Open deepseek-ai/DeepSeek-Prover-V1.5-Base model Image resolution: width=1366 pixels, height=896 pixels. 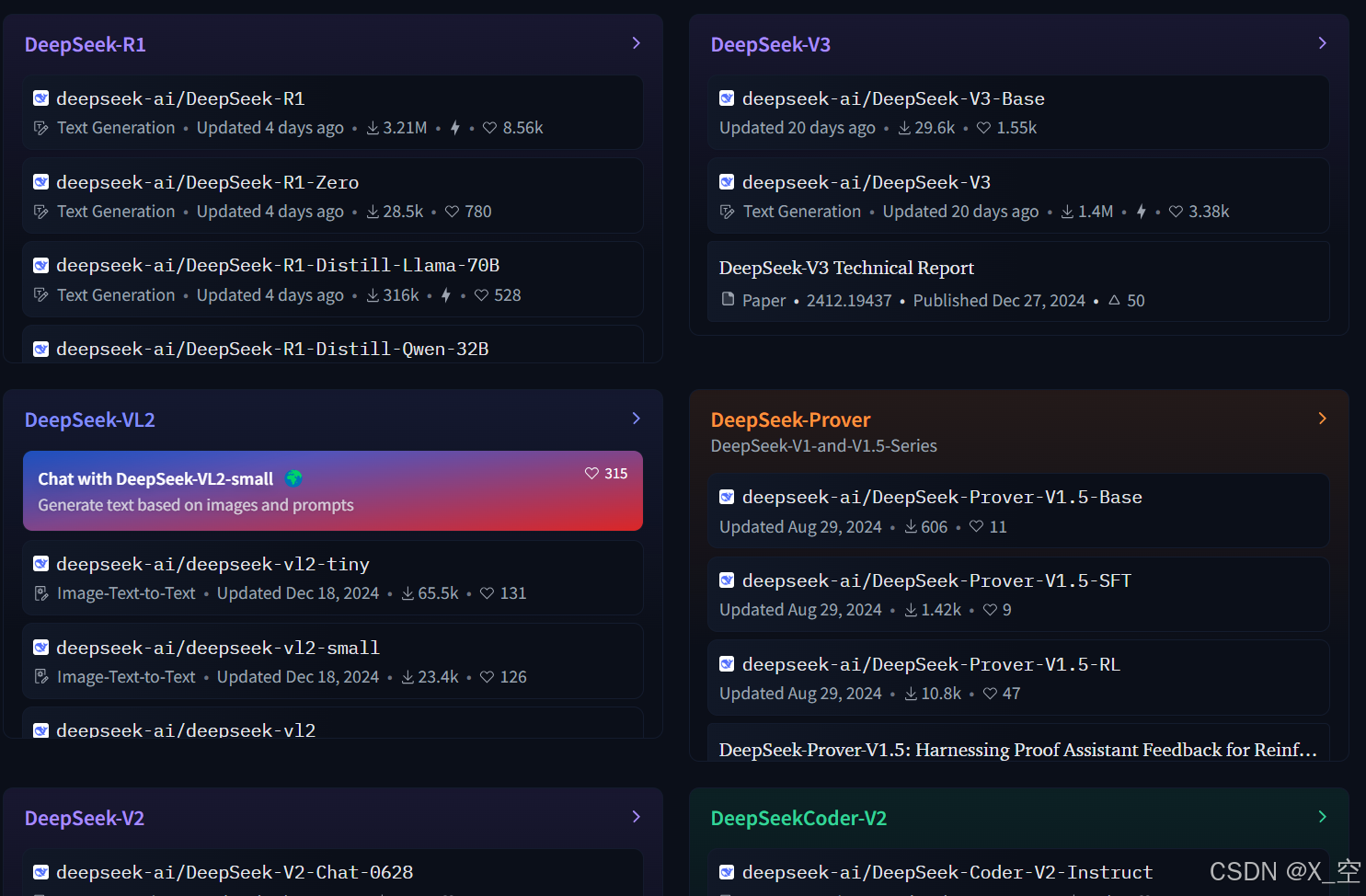pyautogui.click(x=1018, y=511)
